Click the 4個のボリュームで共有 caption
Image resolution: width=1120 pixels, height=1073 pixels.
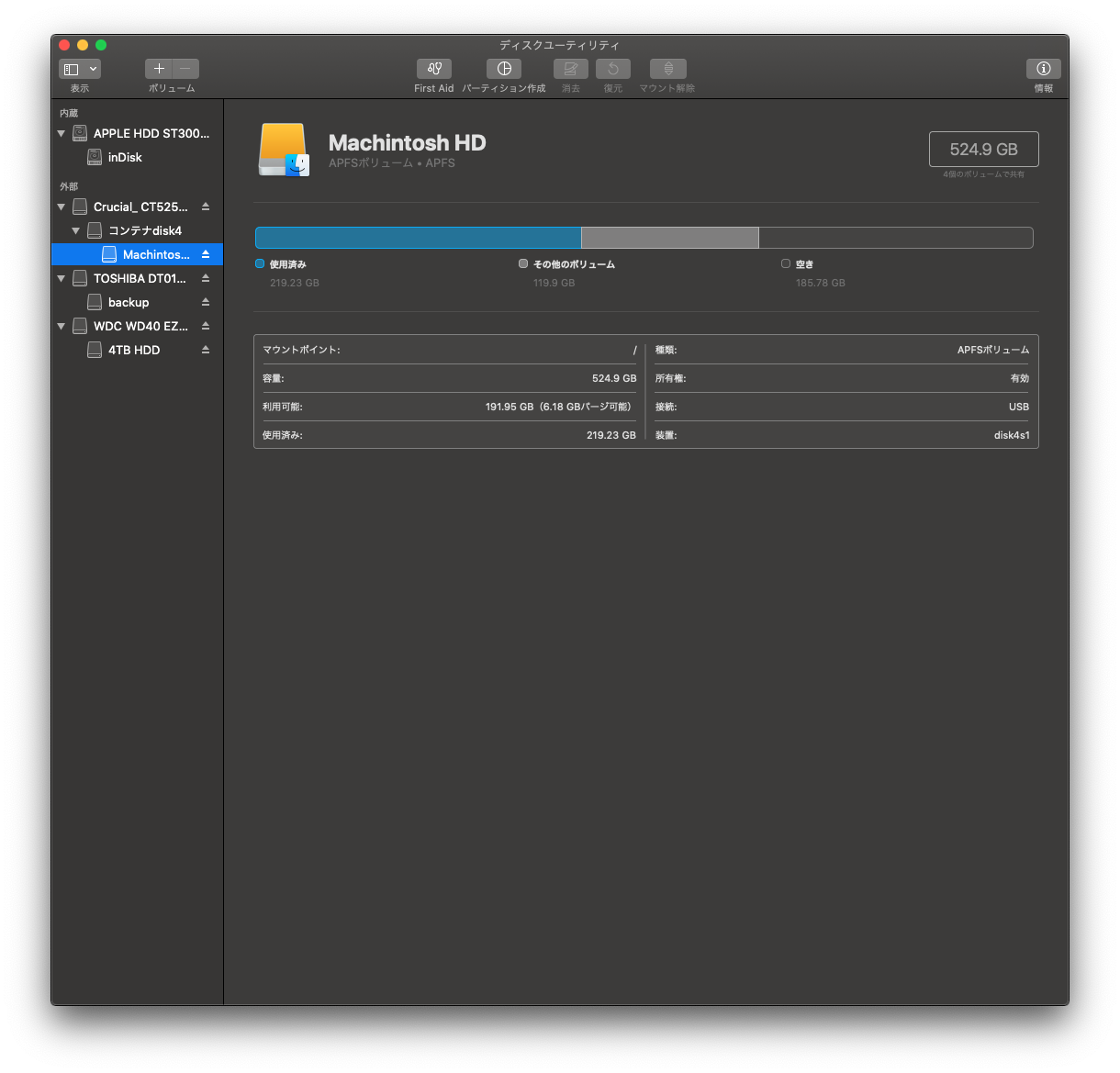983,174
